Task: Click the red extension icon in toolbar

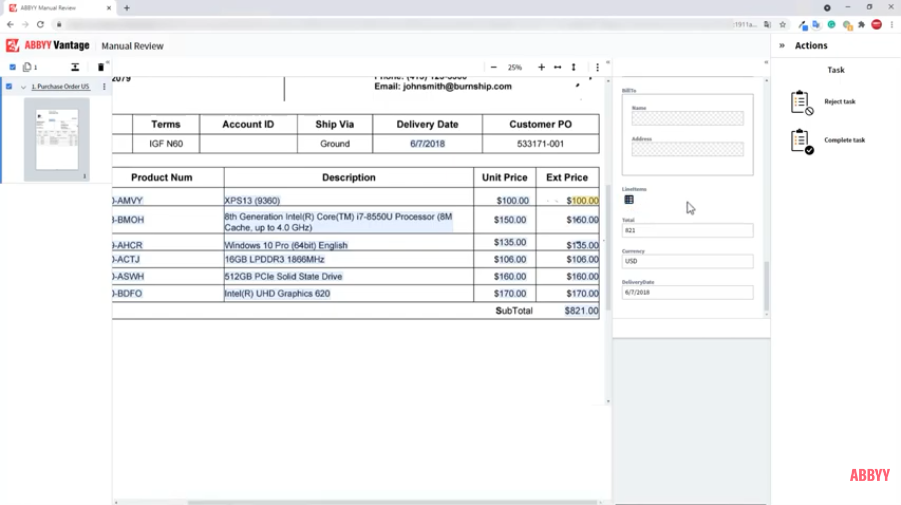Action: tap(876, 25)
